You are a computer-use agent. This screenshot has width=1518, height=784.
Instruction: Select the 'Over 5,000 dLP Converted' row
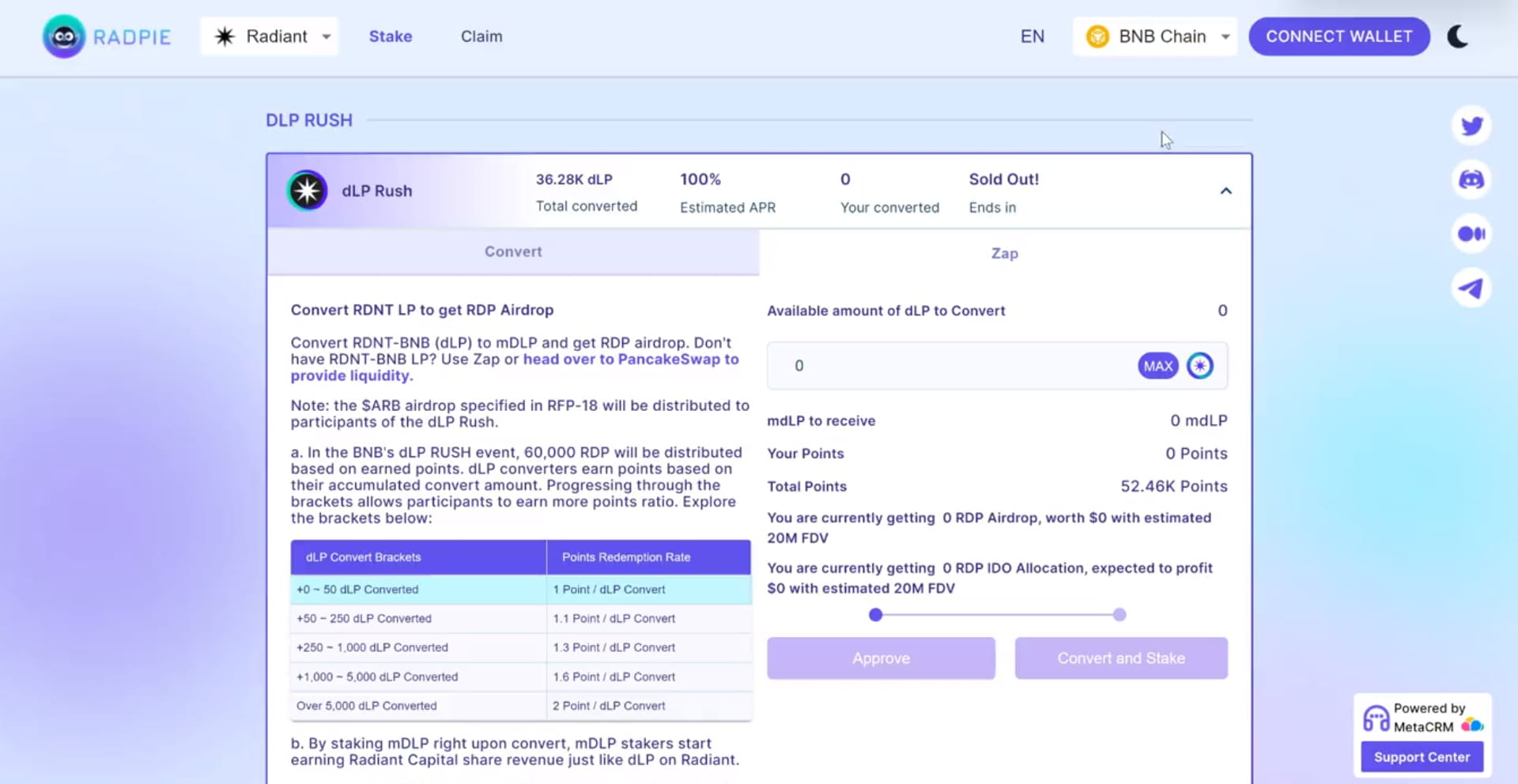point(521,706)
